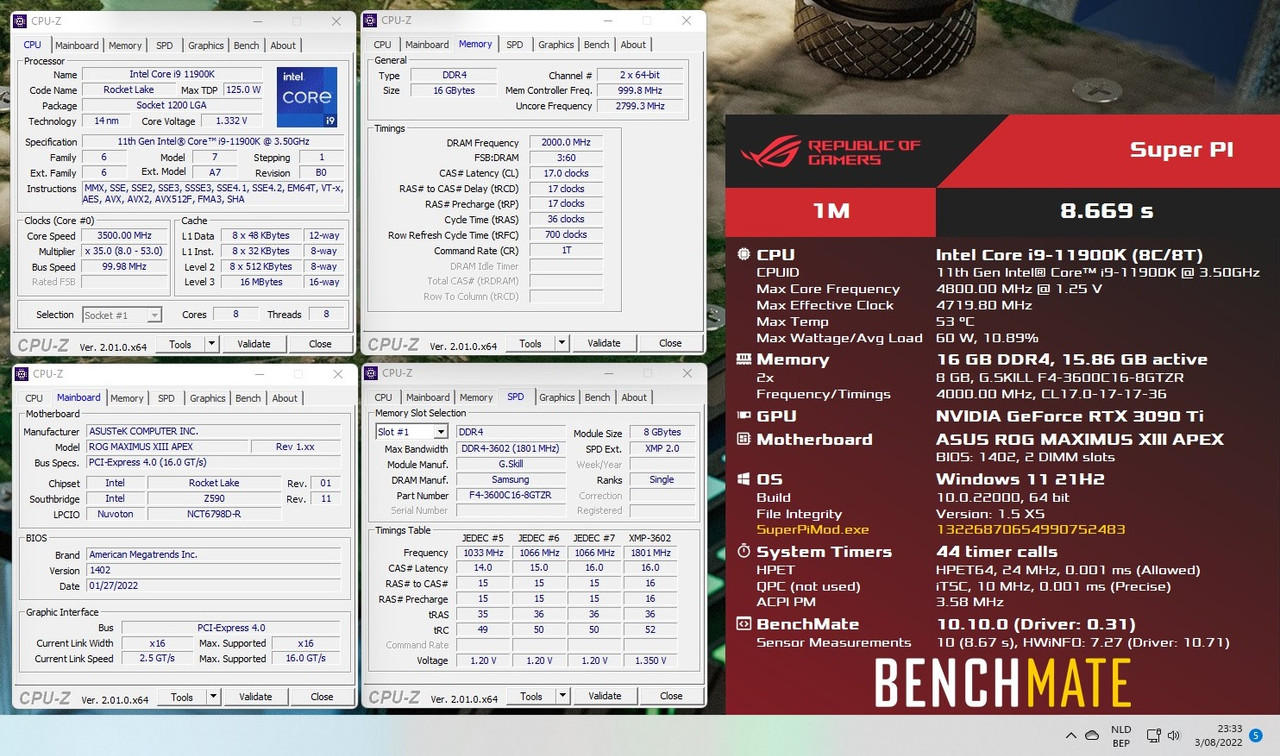
Task: Click the Bus Specs PCI-Express 4.0 field
Action: tap(212, 463)
